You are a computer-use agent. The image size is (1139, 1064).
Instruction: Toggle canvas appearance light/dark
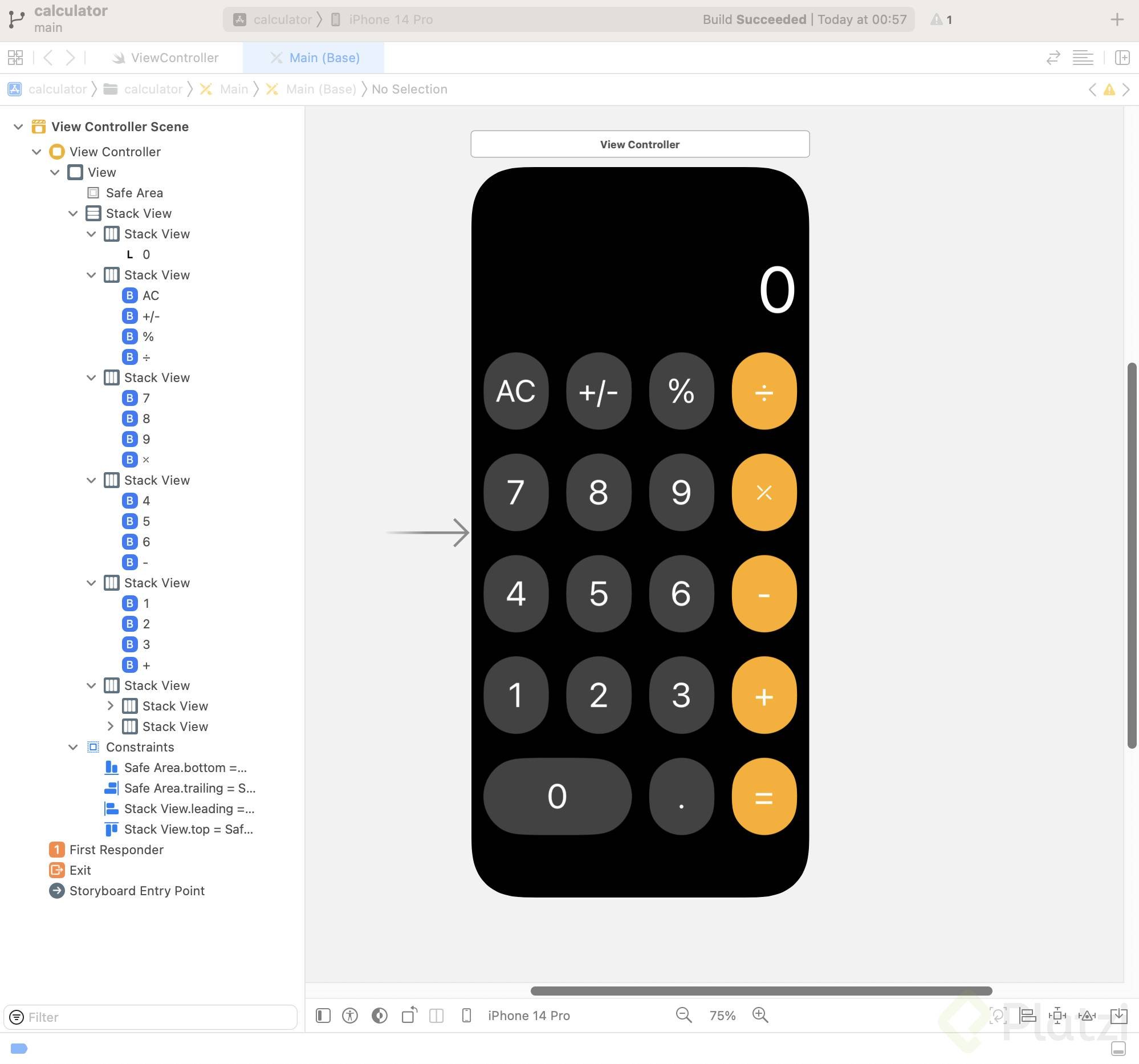(379, 1016)
